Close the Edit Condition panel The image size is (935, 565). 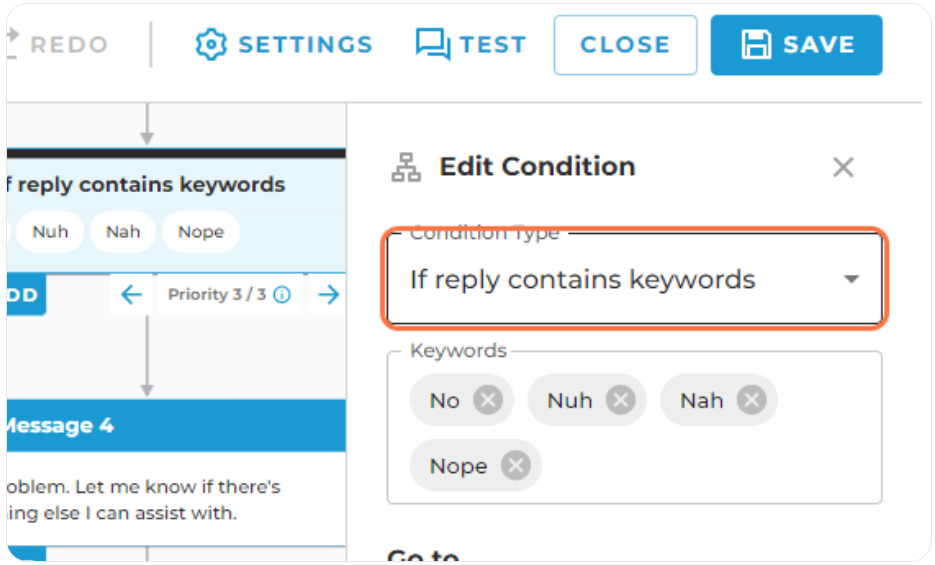coord(843,167)
